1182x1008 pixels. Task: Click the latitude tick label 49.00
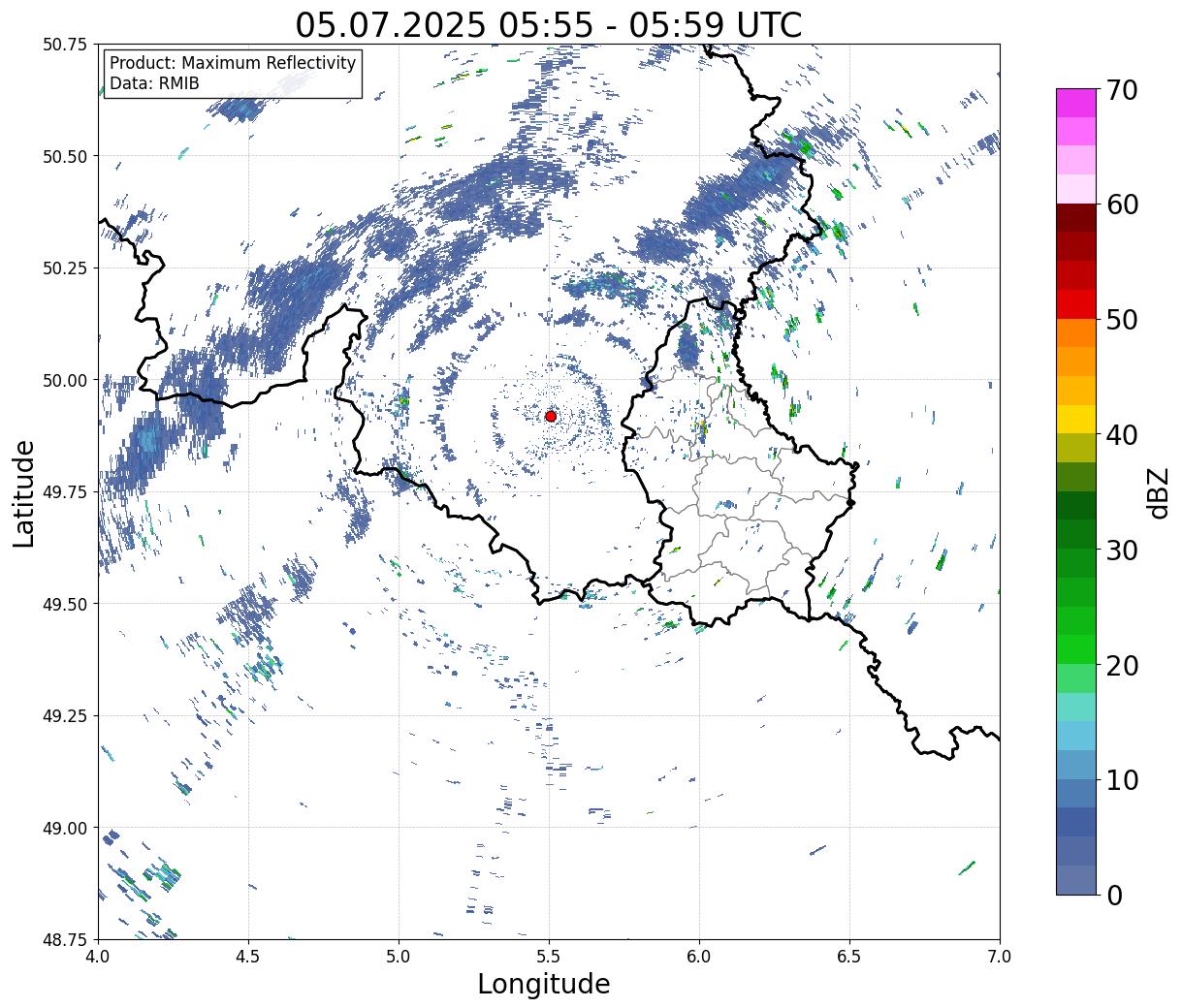tap(64, 828)
